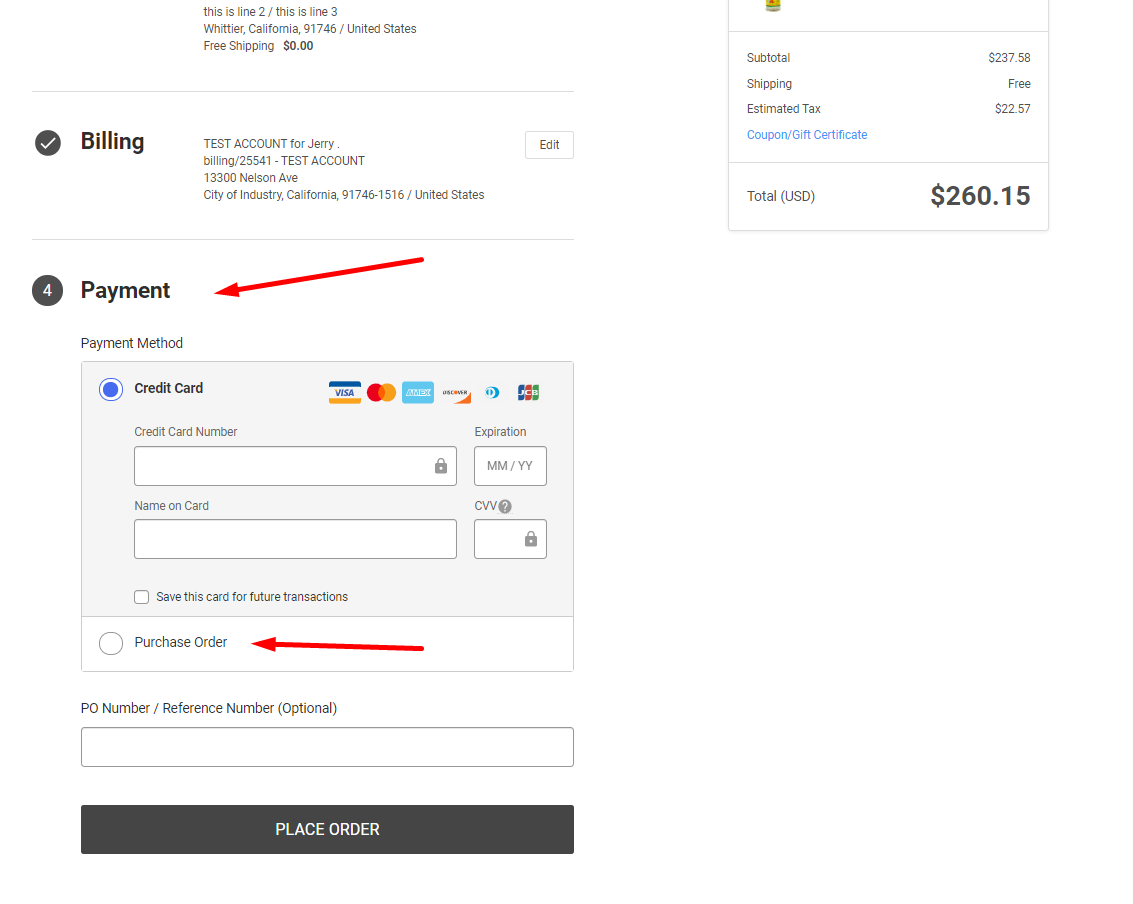Click the 13300 Nelson Ave address line
The width and height of the screenshot is (1133, 904).
[250, 178]
